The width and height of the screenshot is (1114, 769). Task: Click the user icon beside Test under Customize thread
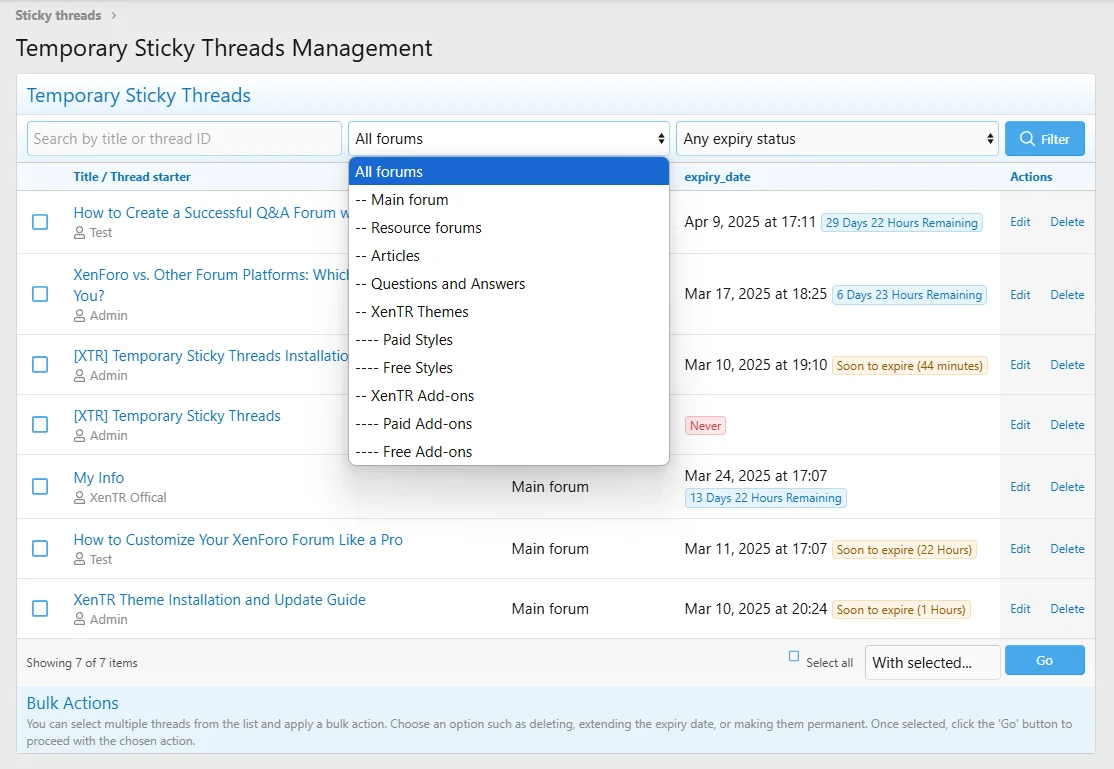coord(80,559)
